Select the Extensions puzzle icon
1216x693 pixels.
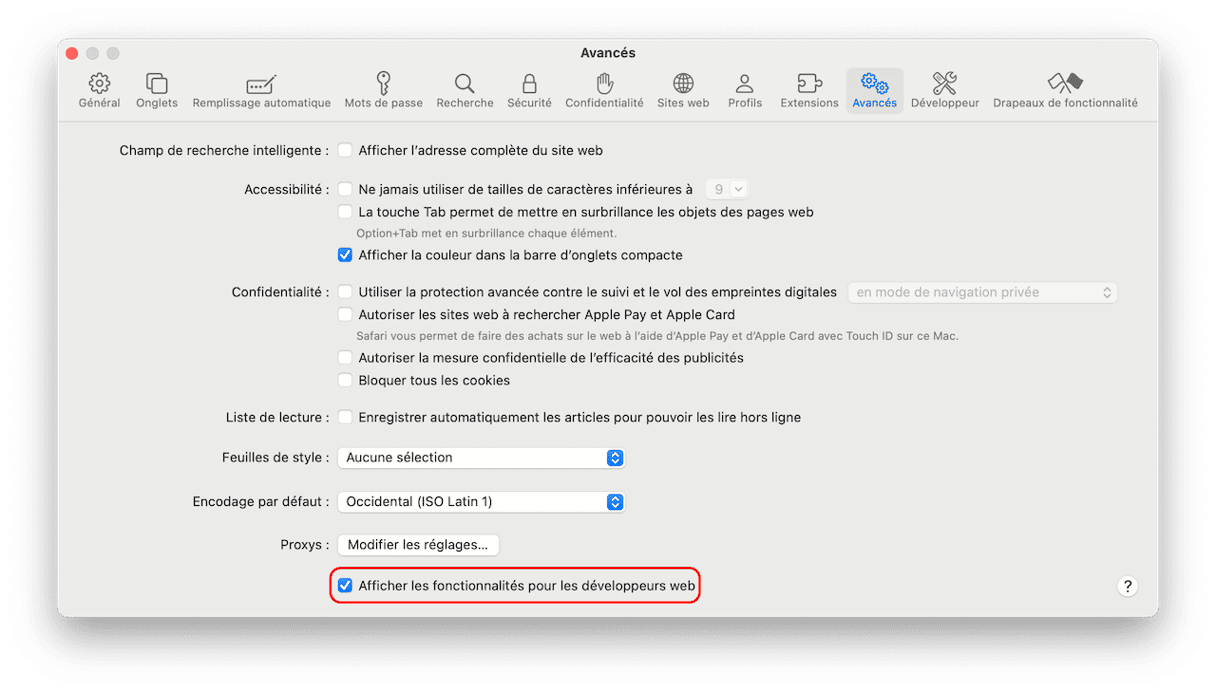pos(809,84)
